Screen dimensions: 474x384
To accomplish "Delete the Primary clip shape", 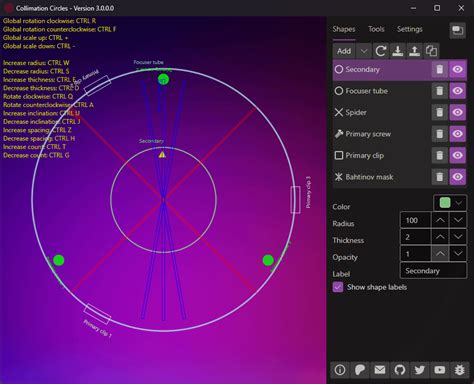I will pos(440,155).
